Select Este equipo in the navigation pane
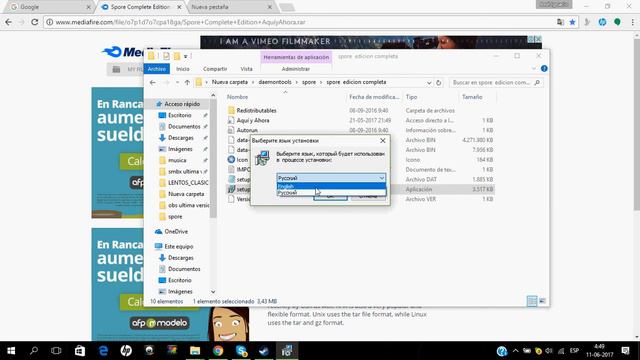640x360 pixels. (x=178, y=247)
